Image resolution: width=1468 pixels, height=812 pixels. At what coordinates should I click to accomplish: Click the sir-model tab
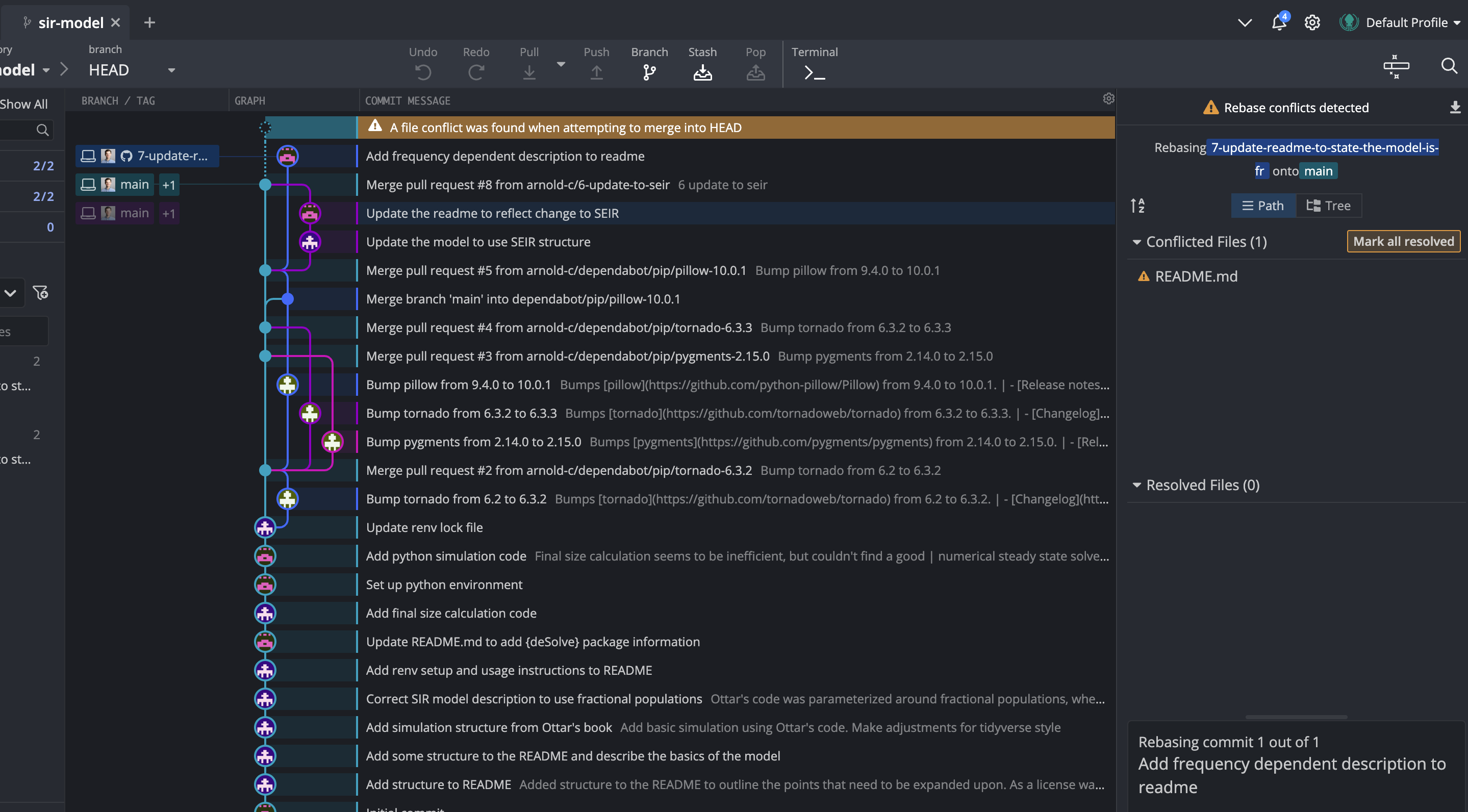pyautogui.click(x=70, y=23)
